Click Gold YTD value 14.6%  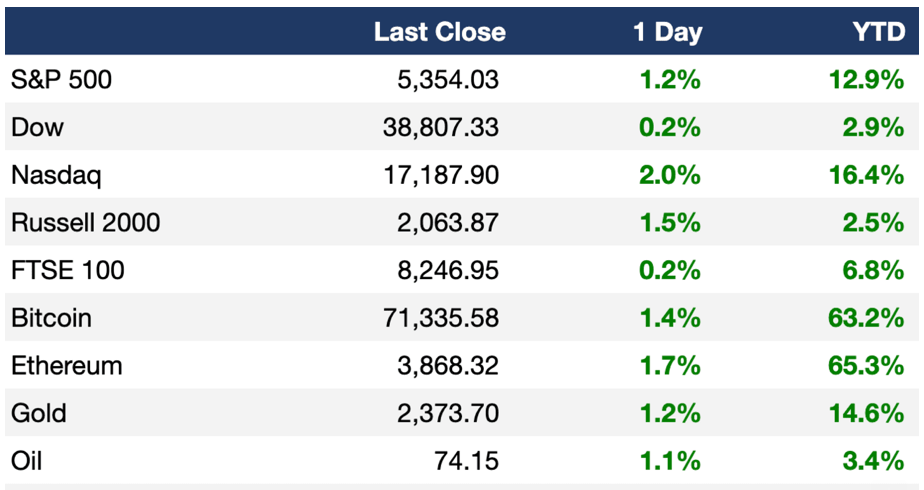click(x=866, y=413)
